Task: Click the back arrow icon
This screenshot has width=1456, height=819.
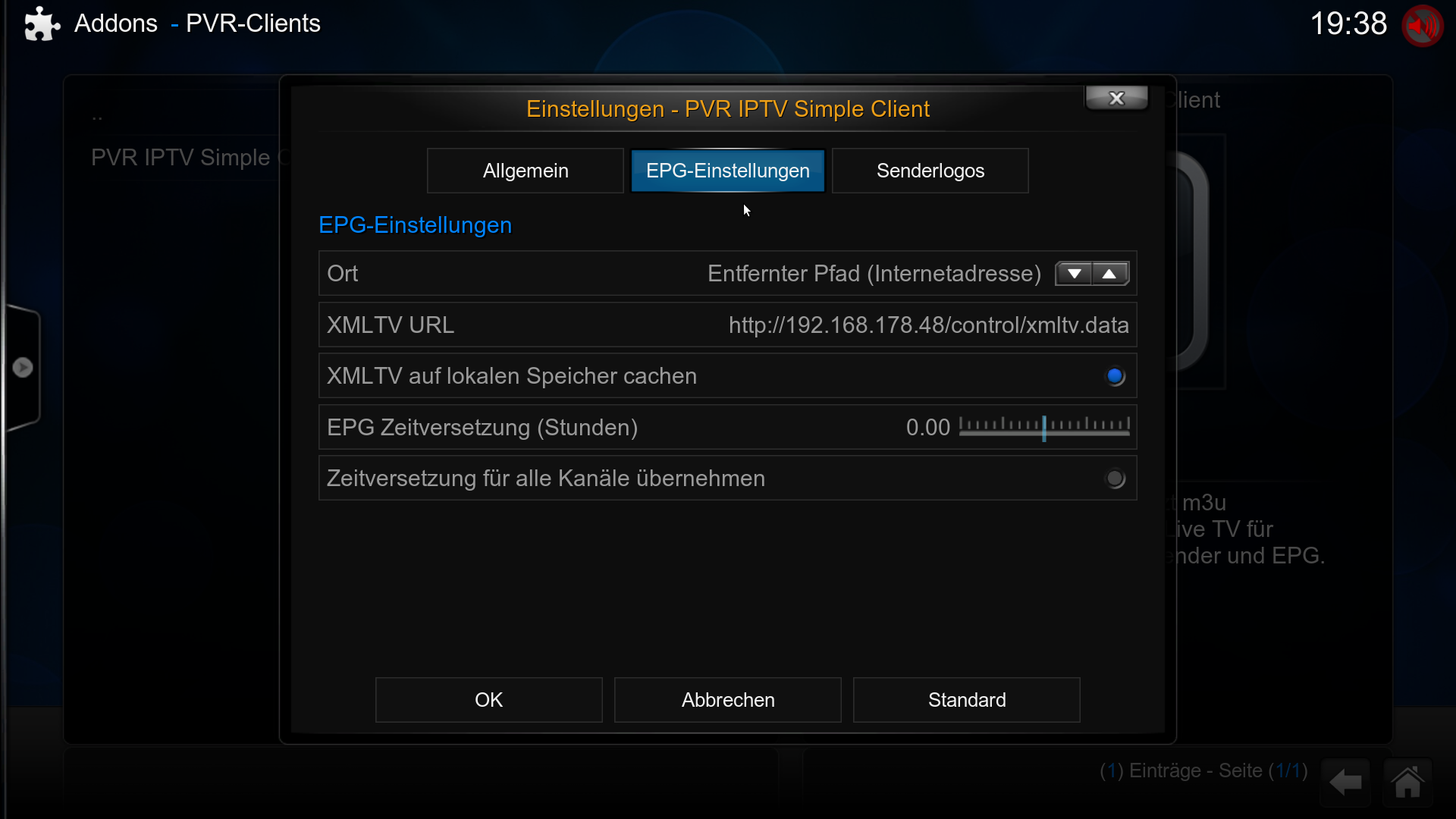Action: click(1345, 782)
